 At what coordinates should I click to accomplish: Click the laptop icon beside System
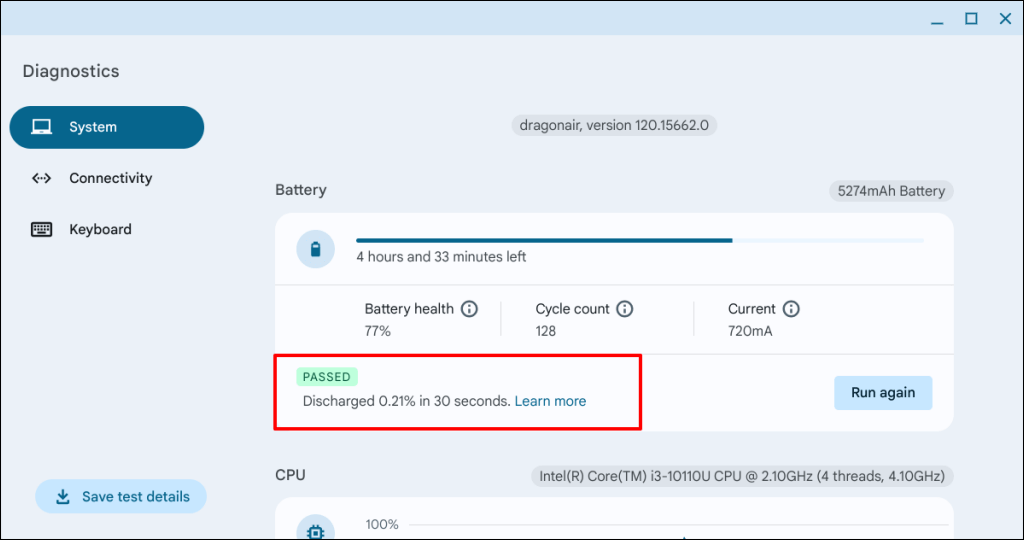tap(41, 127)
